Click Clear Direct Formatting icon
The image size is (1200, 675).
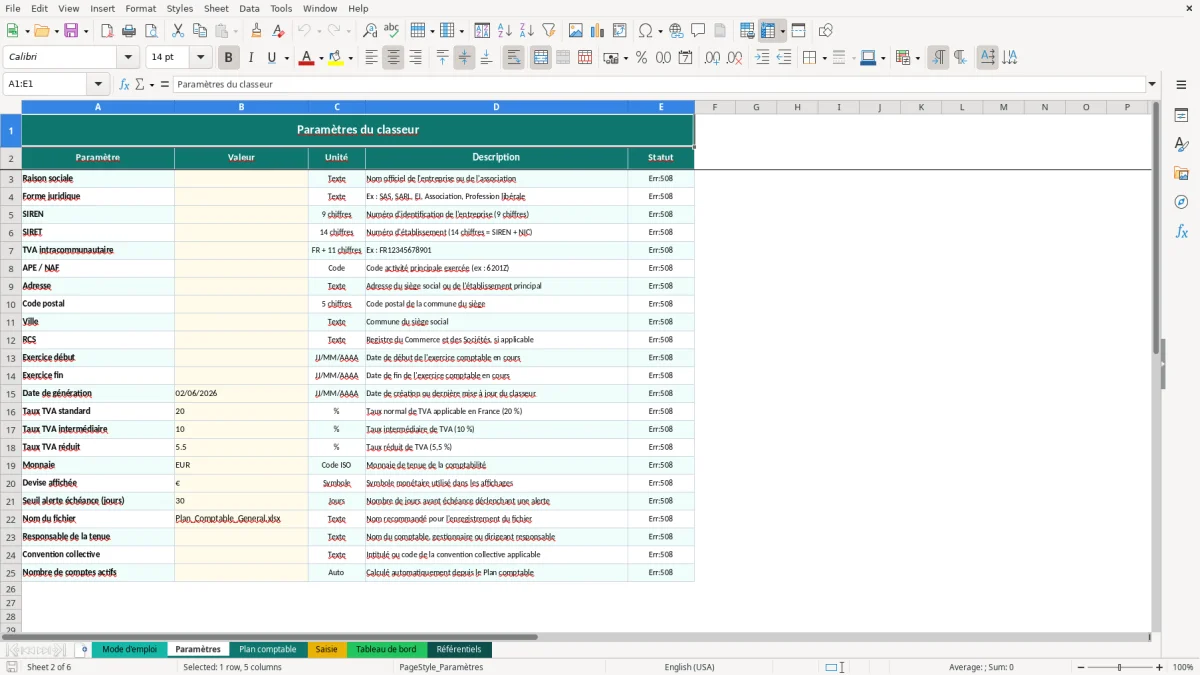point(279,31)
